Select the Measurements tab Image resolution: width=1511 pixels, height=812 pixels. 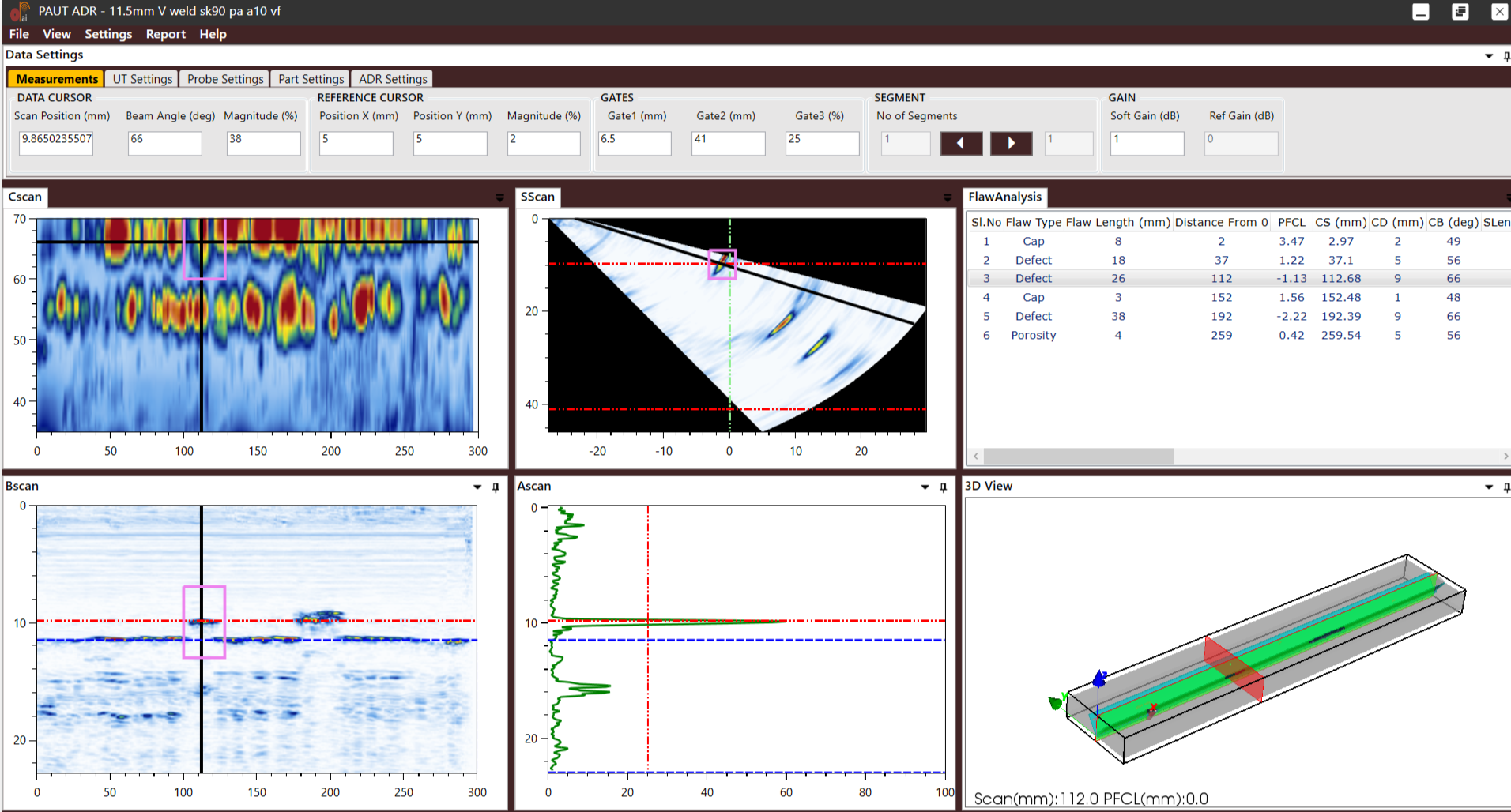point(57,79)
